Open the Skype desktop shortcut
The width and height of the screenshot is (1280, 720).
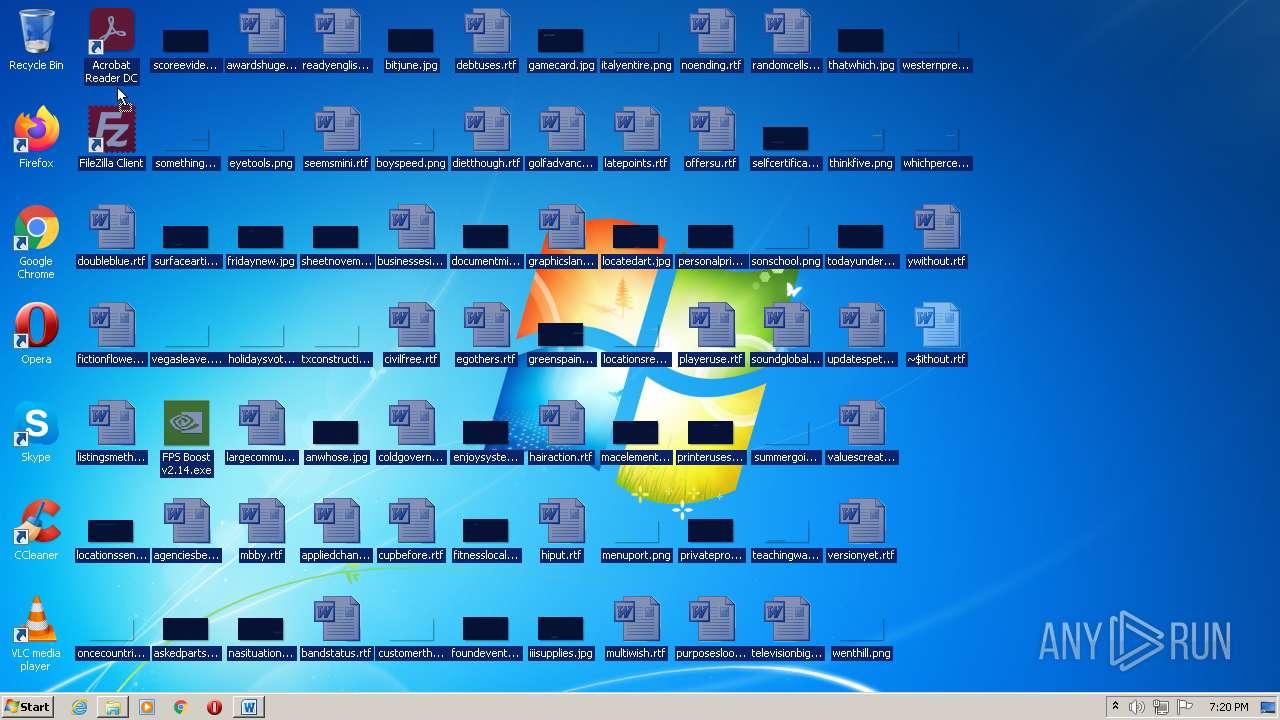pyautogui.click(x=36, y=432)
